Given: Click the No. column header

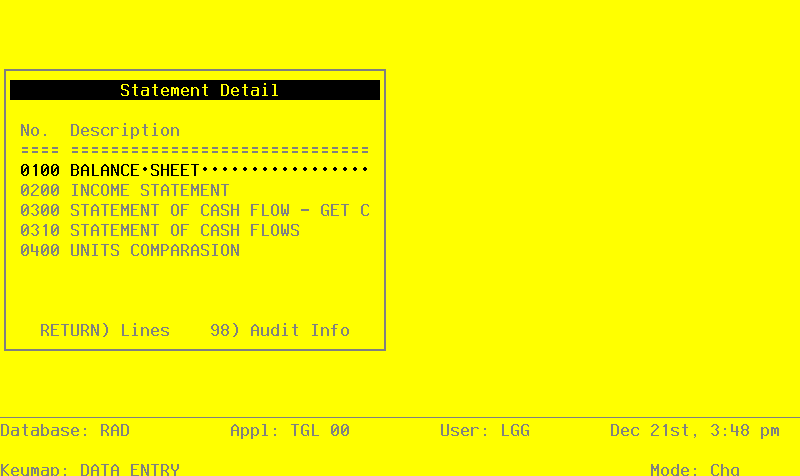Looking at the screenshot, I should pos(34,130).
